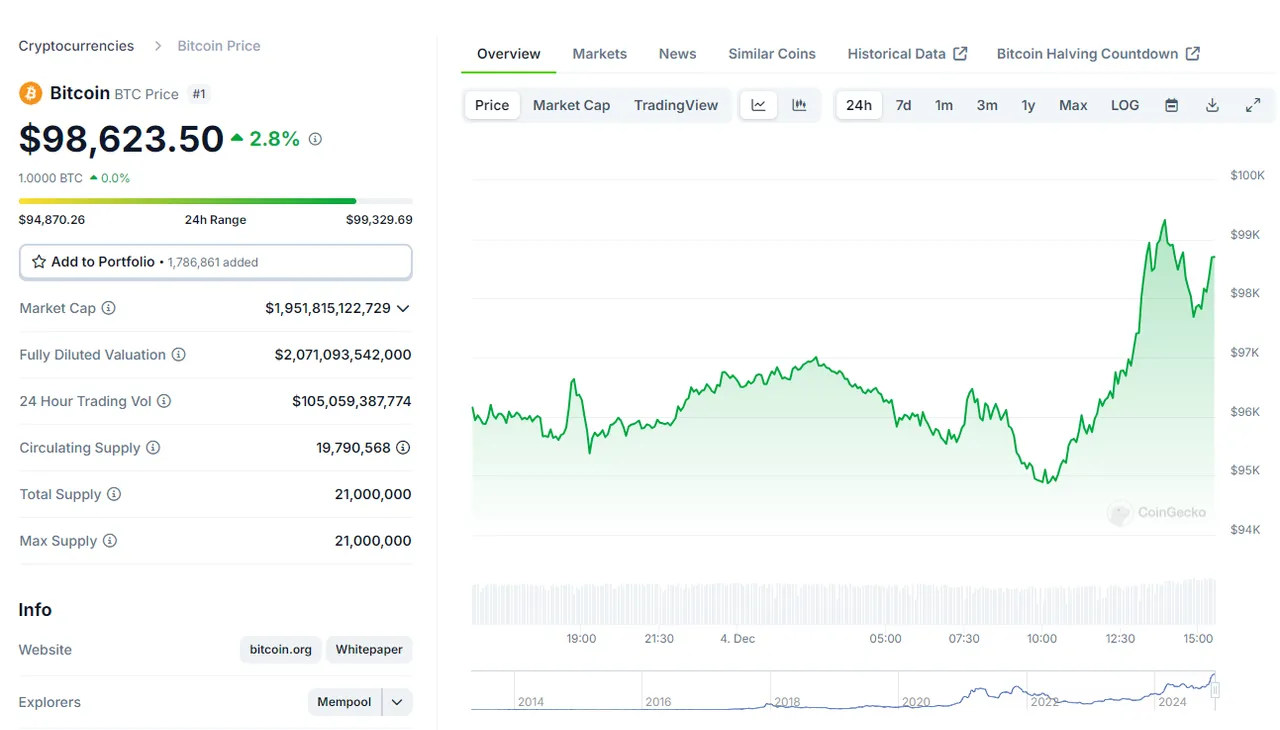The height and width of the screenshot is (730, 1280).
Task: Click the volume bars below the price chart
Action: pyautogui.click(x=843, y=602)
